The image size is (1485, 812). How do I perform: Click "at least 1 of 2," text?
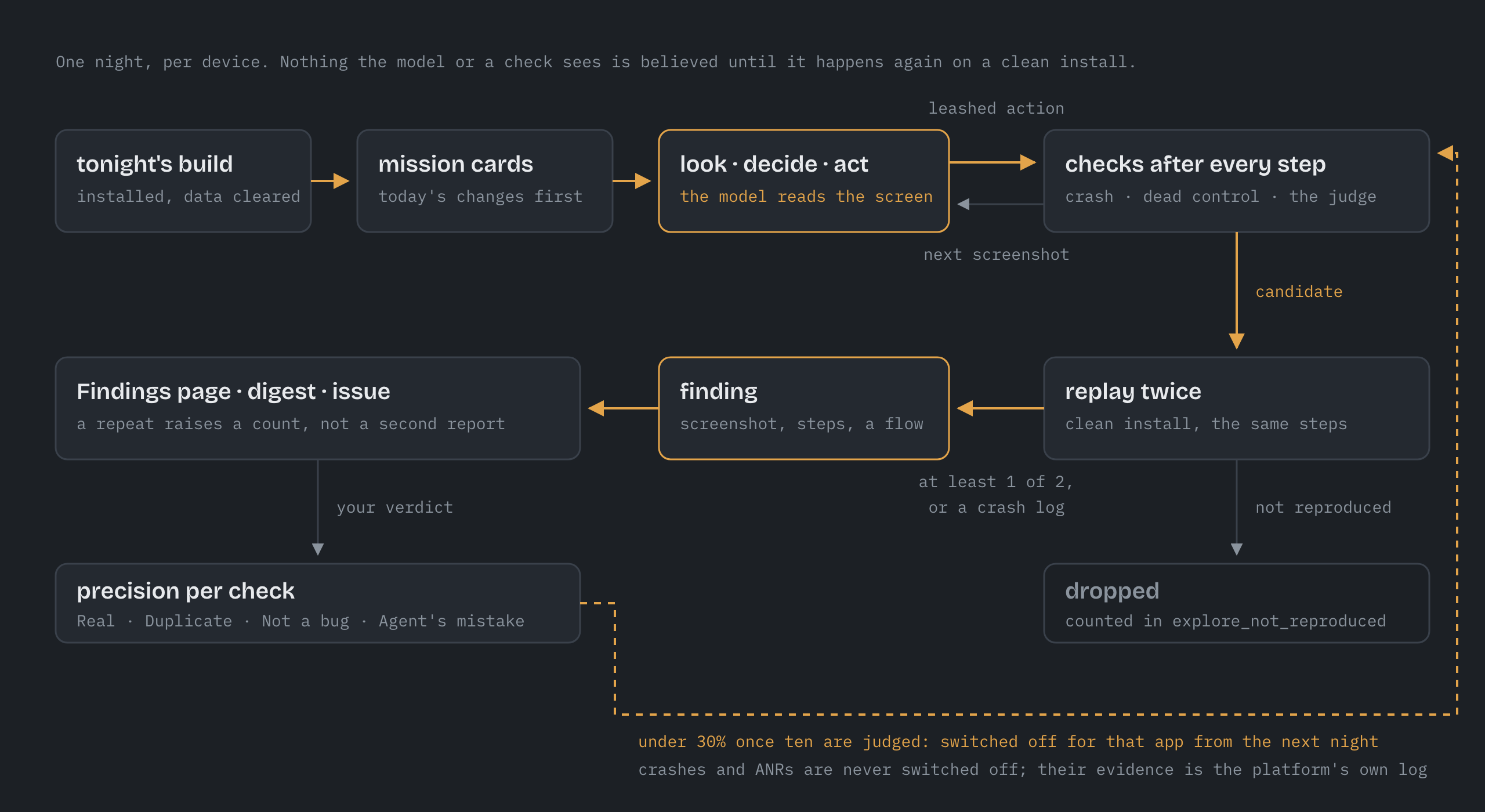[x=997, y=482]
